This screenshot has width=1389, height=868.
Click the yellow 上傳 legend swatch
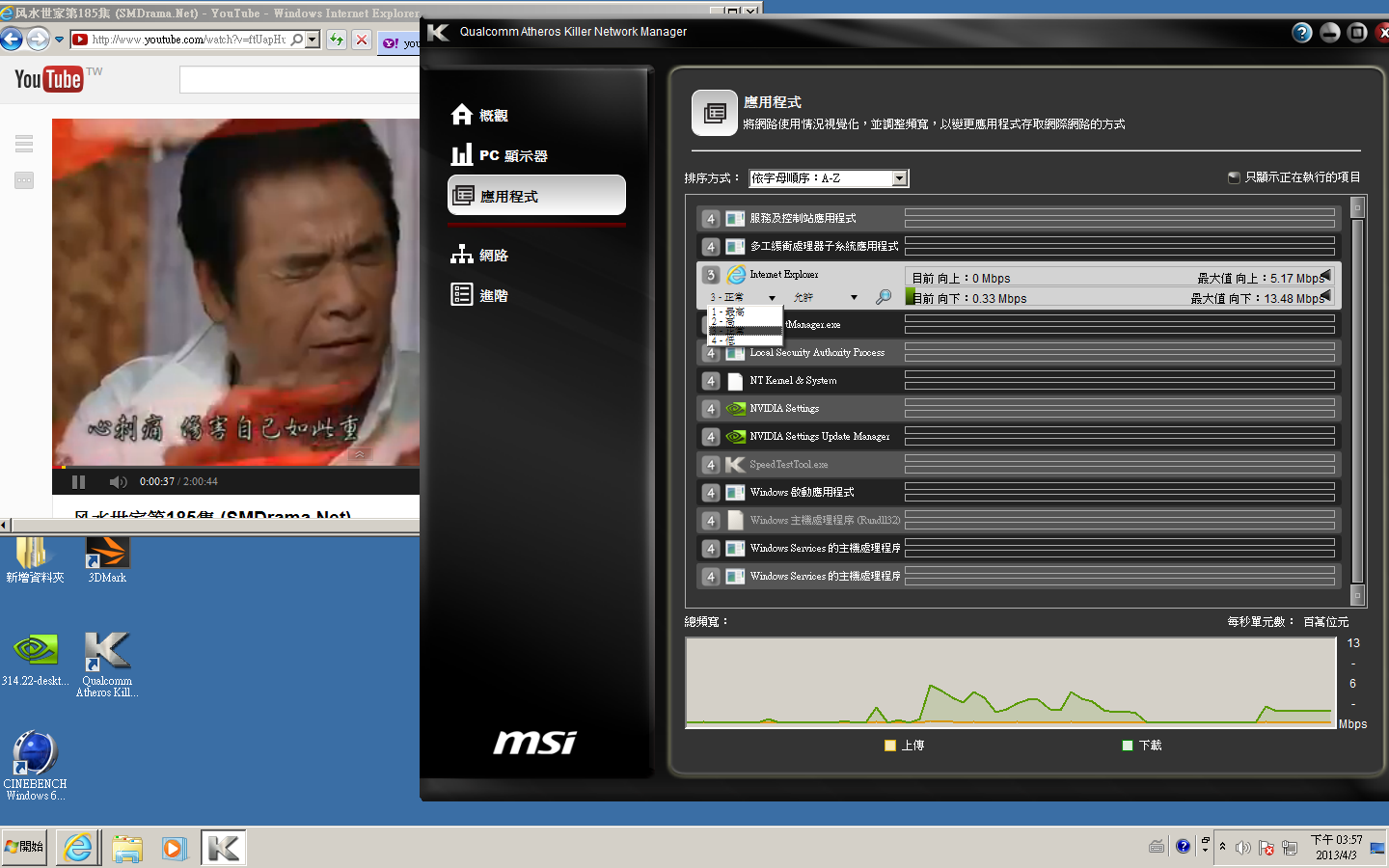(x=890, y=746)
